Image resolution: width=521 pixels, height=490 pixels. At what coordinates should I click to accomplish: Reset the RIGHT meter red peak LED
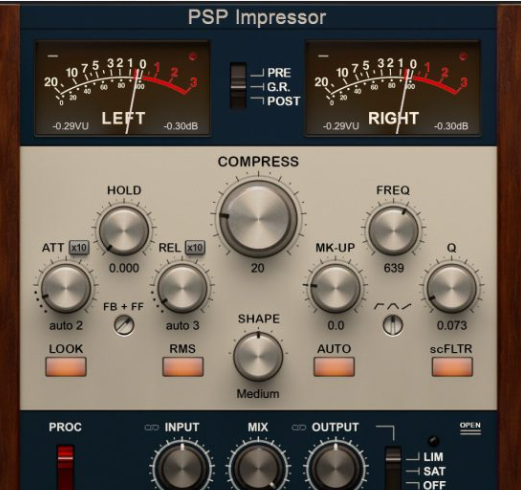[x=463, y=57]
